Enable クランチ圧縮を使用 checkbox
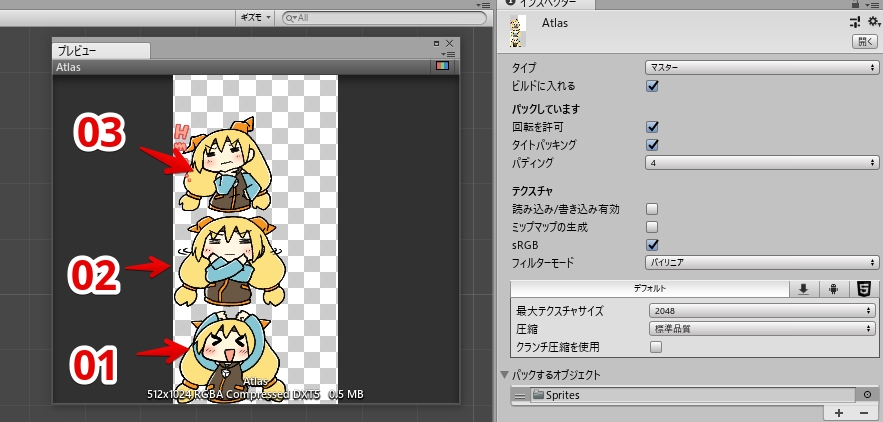The width and height of the screenshot is (883, 422). pos(655,347)
